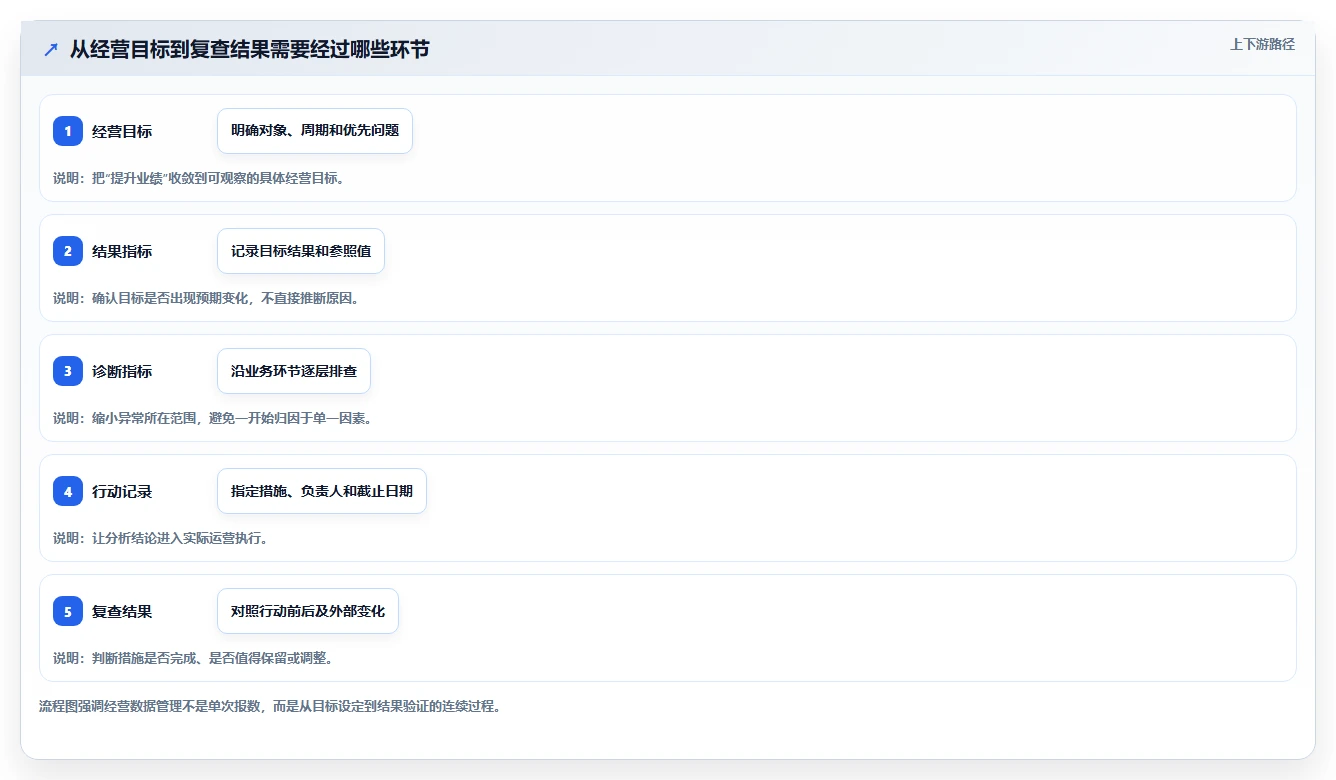Screen dimensions: 1336x780
Task: Click the arrow icon beside the flowchart title
Action: pyautogui.click(x=51, y=49)
